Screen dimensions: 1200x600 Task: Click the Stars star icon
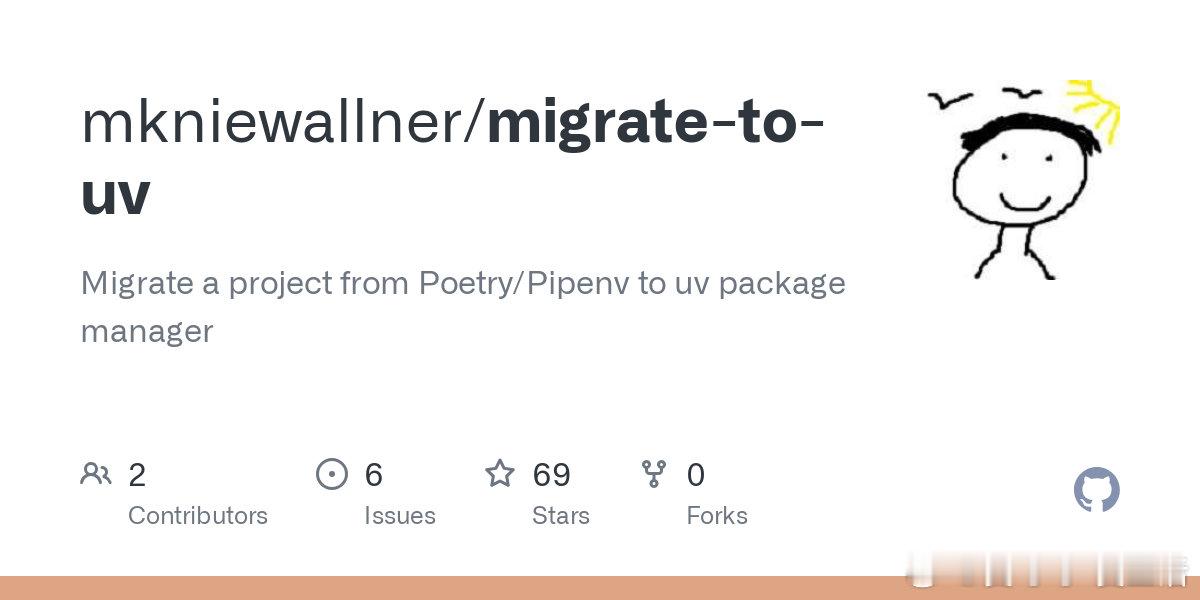pos(500,473)
